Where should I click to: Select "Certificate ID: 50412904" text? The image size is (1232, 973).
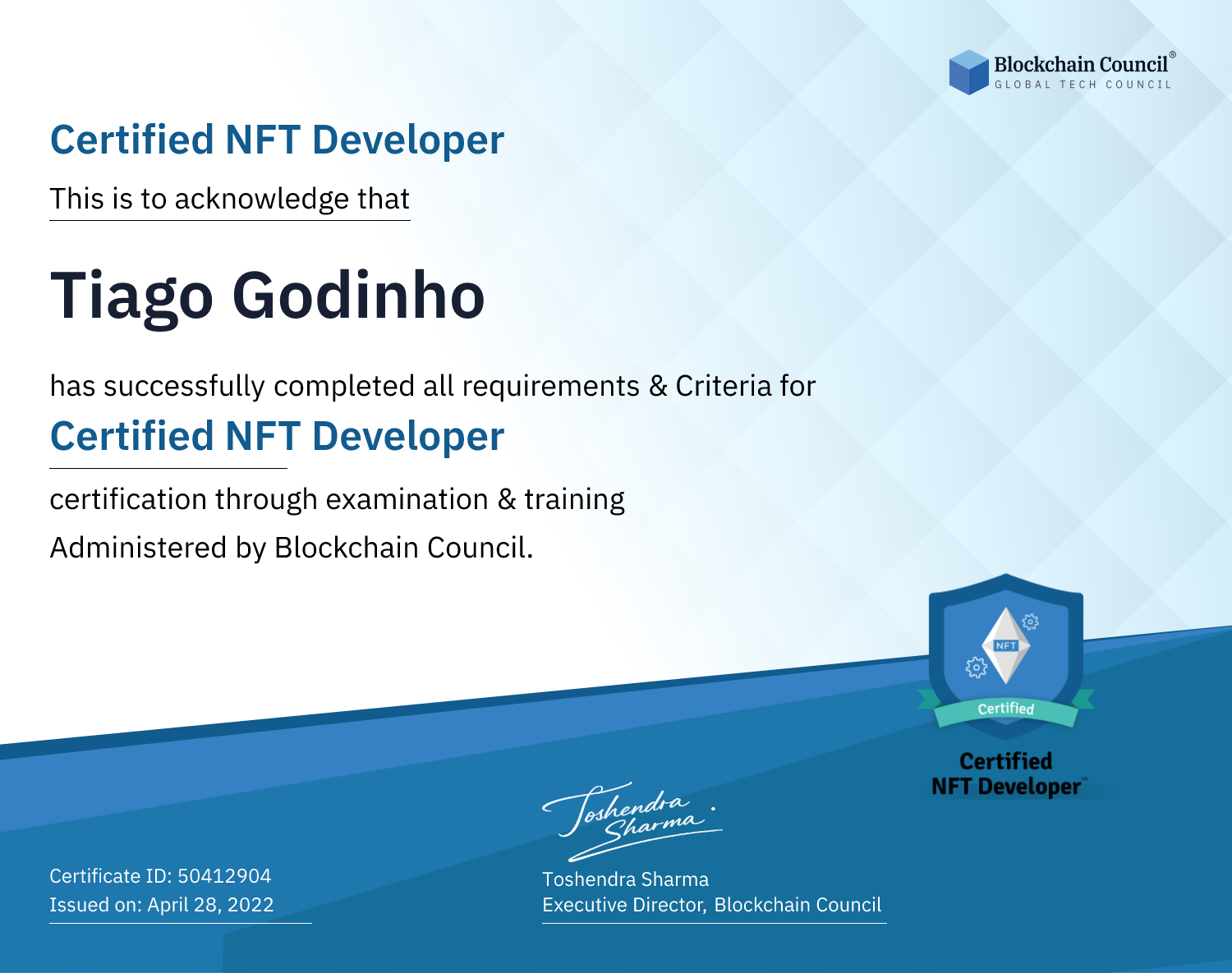[x=160, y=876]
